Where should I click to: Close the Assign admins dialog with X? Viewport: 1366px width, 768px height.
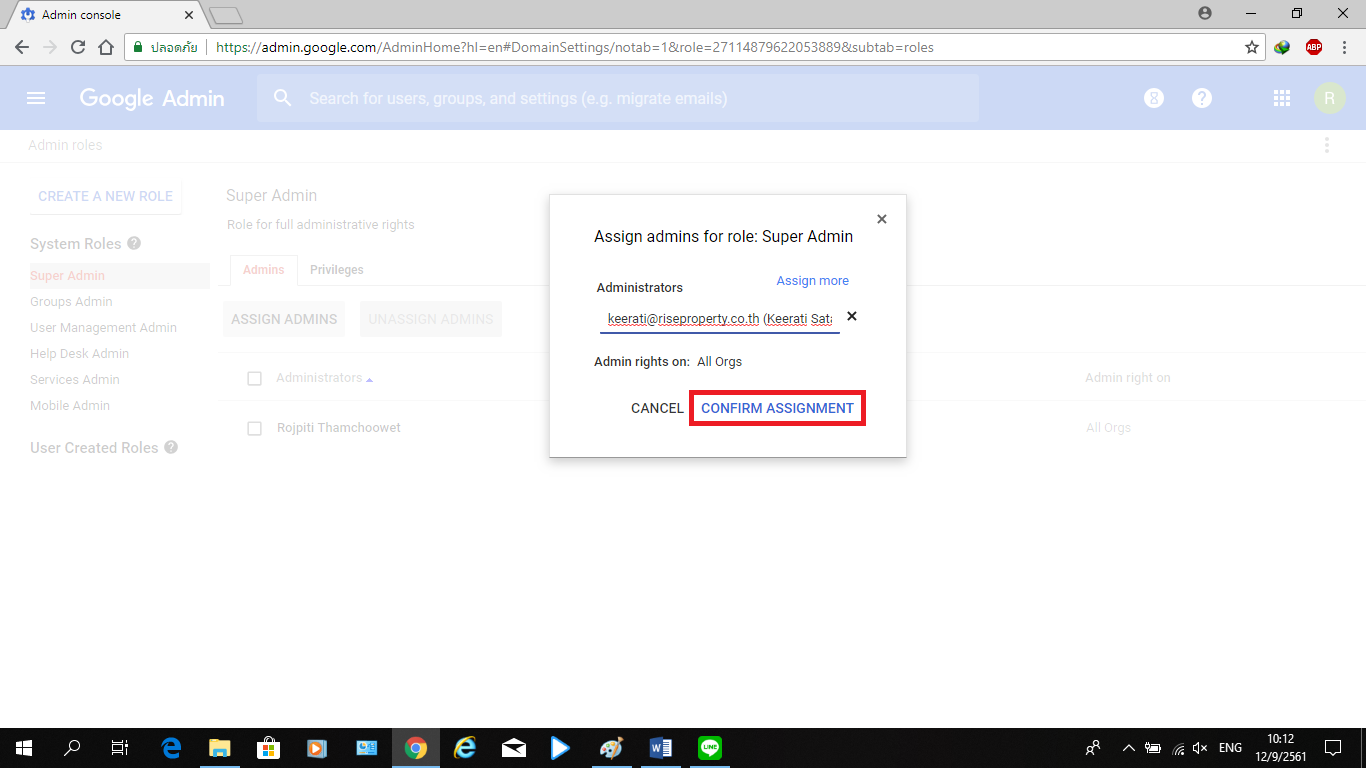point(881,219)
